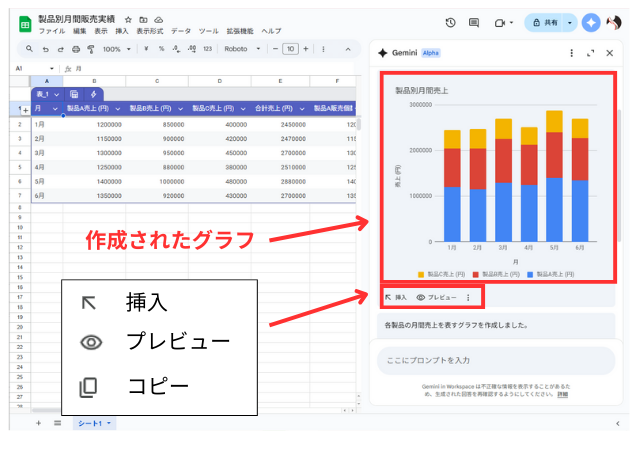
Task: Open the データ menu
Action: click(x=180, y=31)
